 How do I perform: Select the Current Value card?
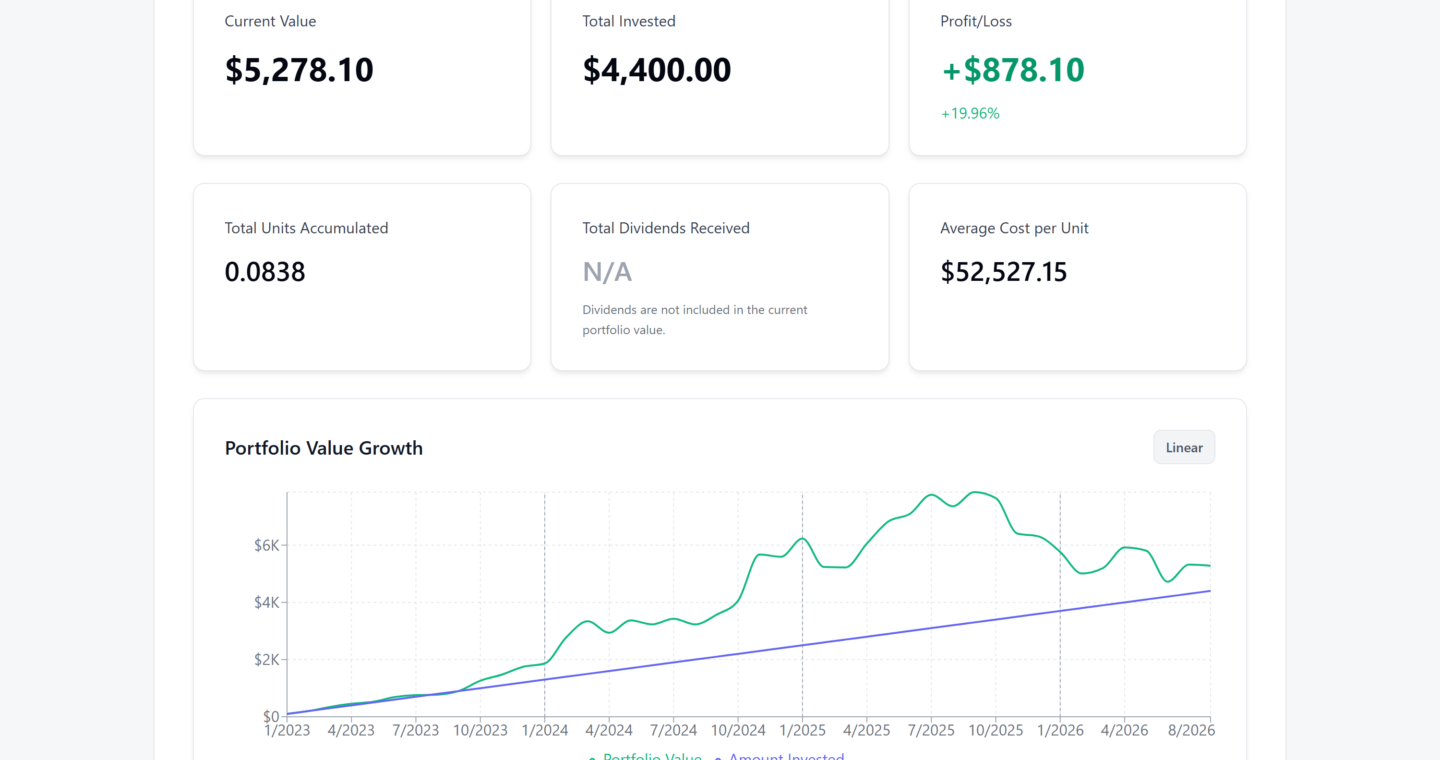pyautogui.click(x=362, y=72)
